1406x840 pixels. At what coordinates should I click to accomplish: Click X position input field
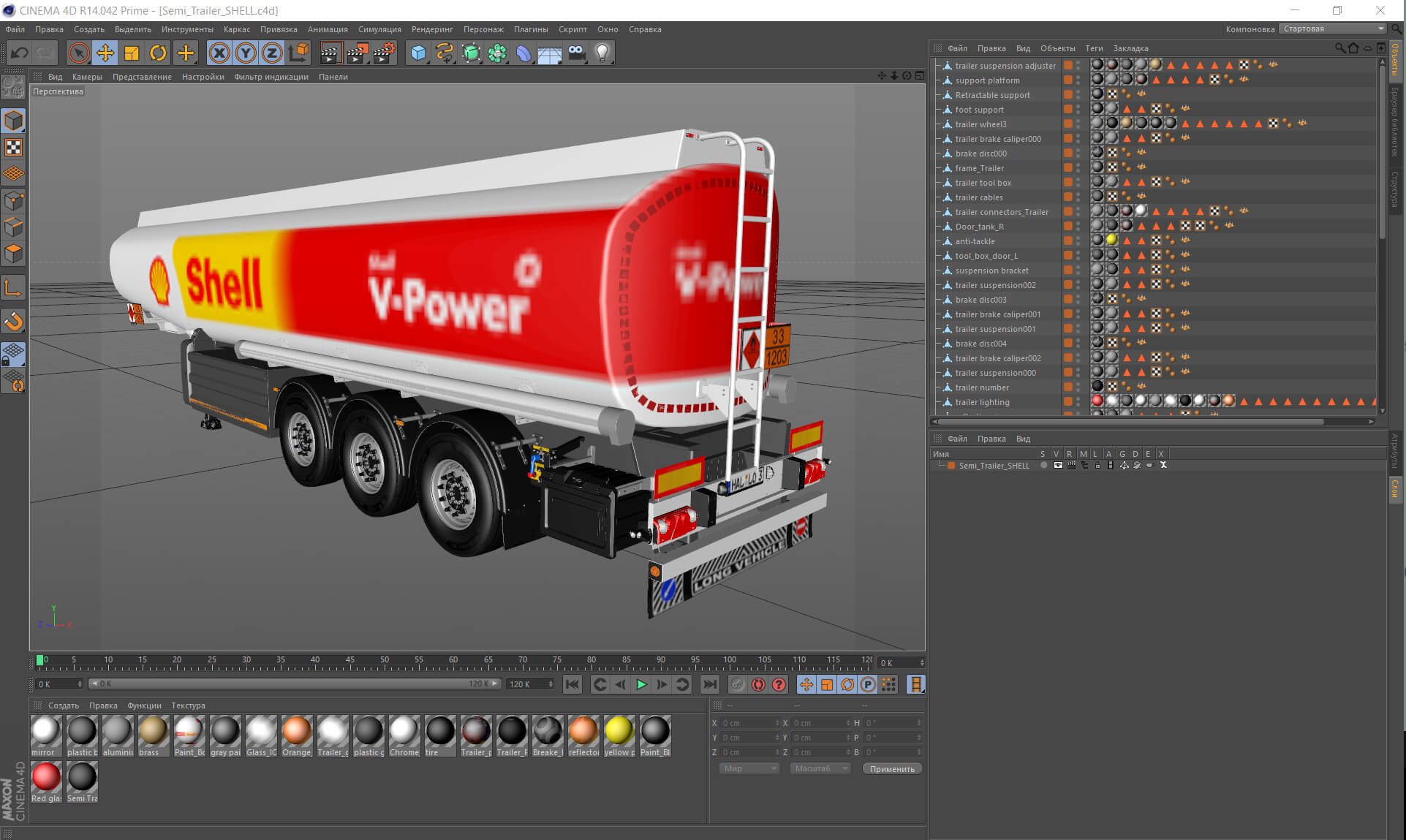[x=750, y=723]
